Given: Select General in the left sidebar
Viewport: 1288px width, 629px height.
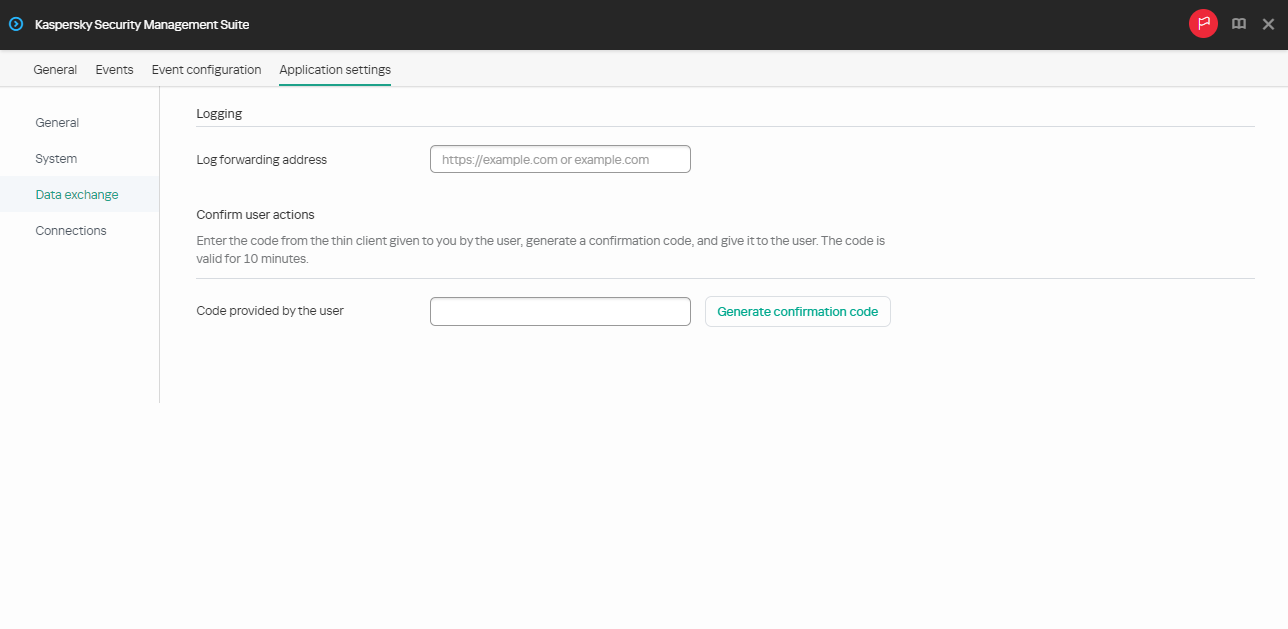Looking at the screenshot, I should [x=57, y=122].
